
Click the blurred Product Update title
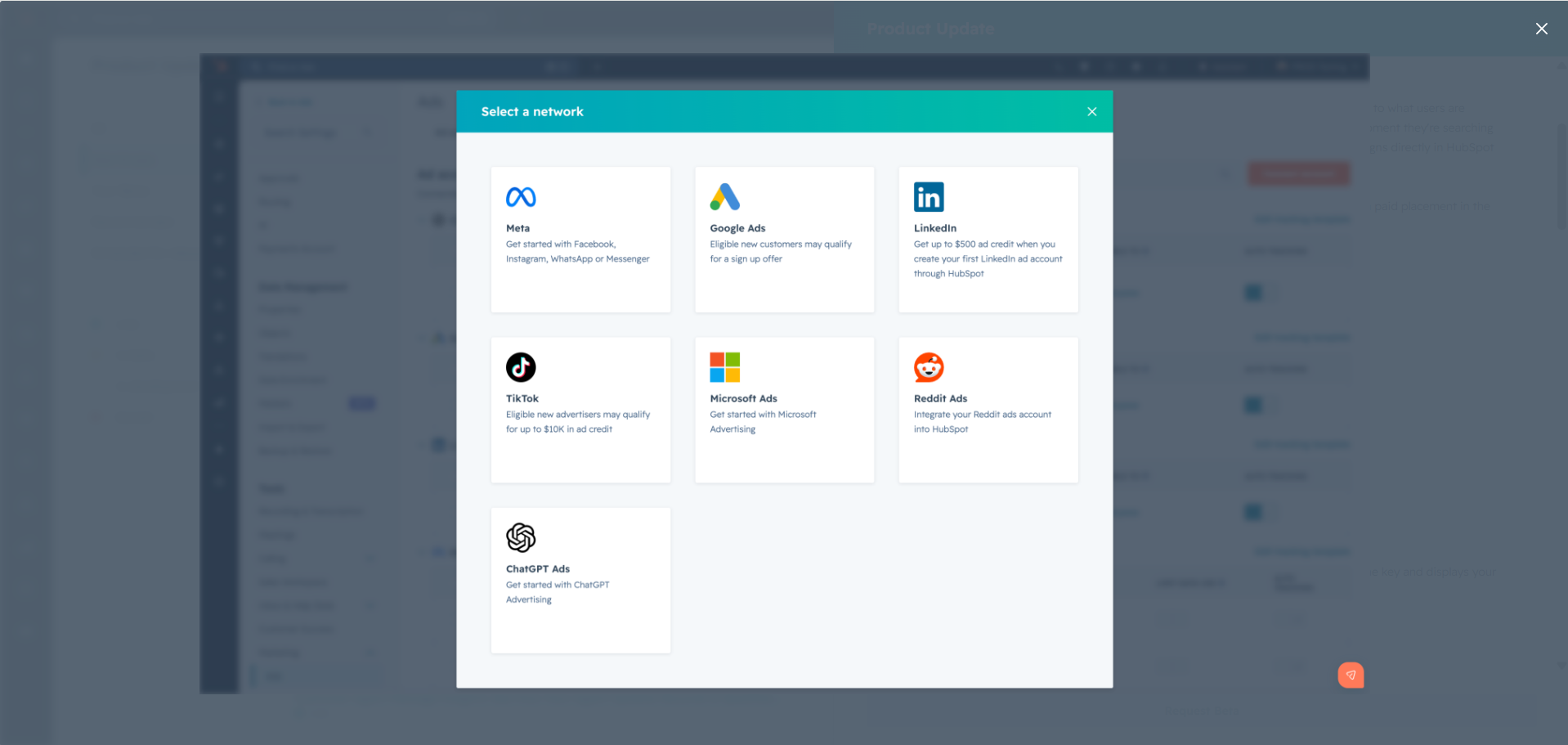(x=930, y=29)
